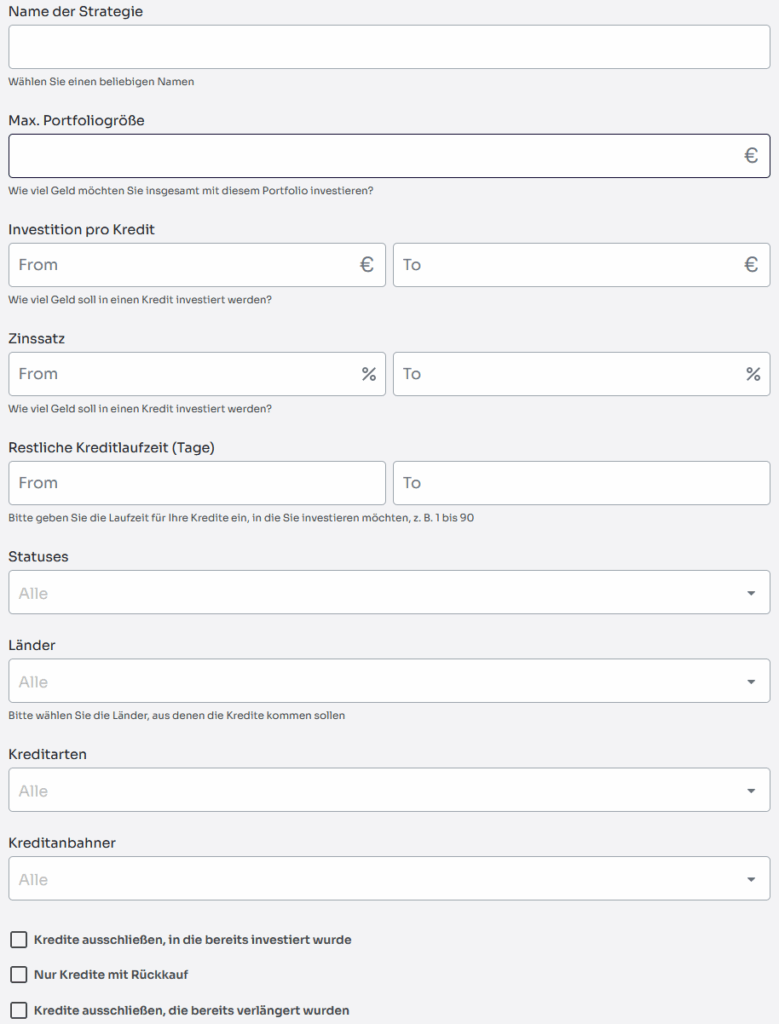The height and width of the screenshot is (1024, 779).
Task: Expand the Länder dropdown arrow
Action: (x=751, y=682)
